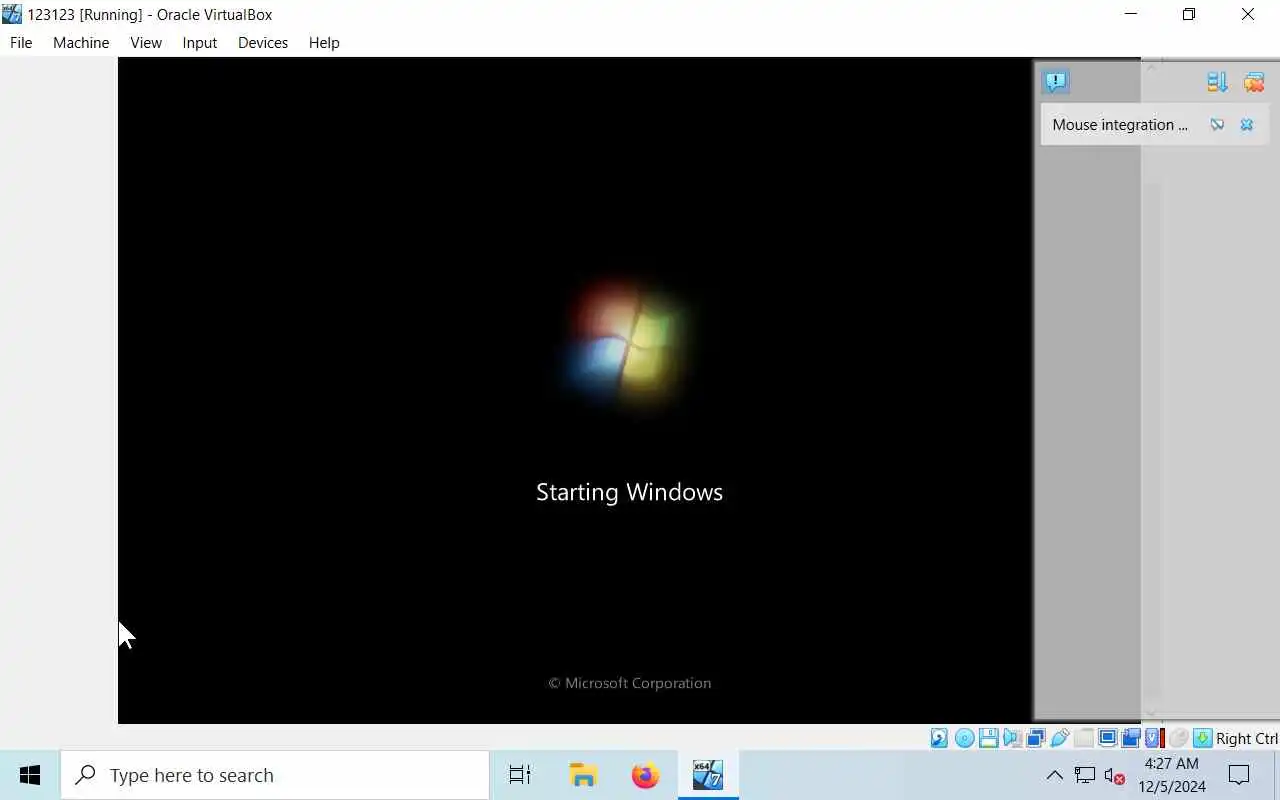
Task: Click the delete all notifications icon
Action: coord(1254,82)
